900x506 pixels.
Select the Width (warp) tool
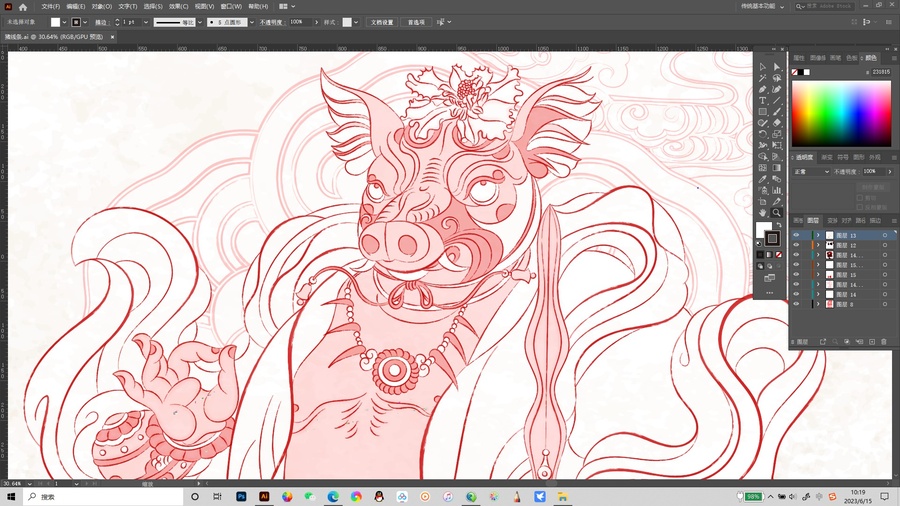(x=762, y=145)
